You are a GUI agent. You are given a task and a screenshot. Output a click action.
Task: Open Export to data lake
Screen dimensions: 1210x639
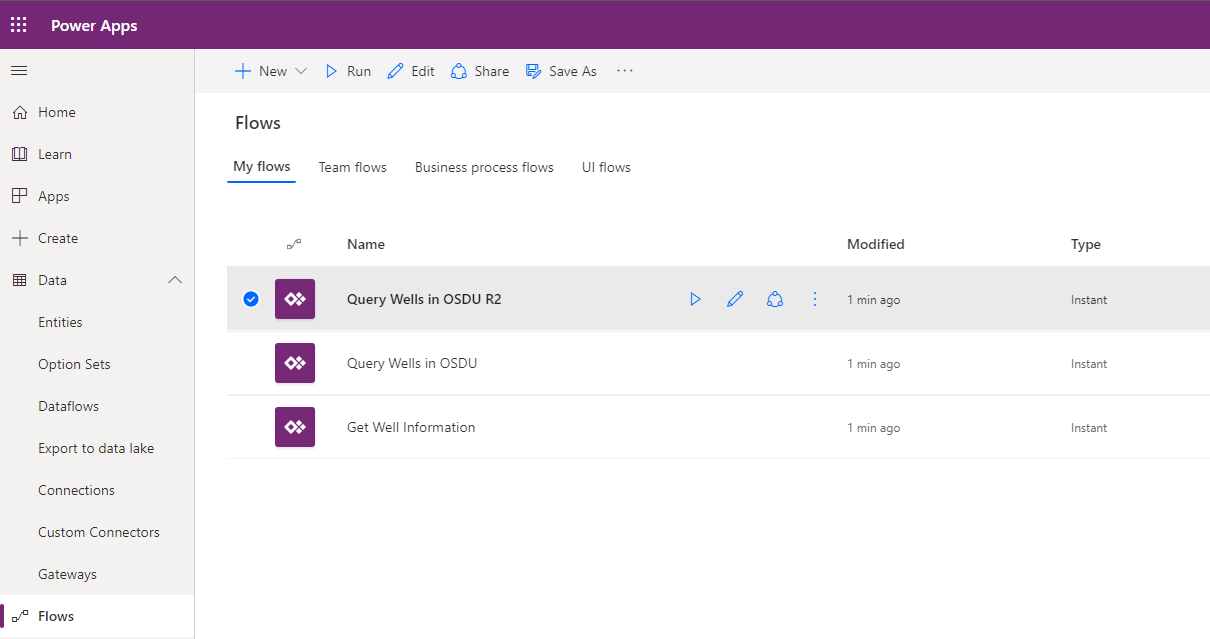96,448
